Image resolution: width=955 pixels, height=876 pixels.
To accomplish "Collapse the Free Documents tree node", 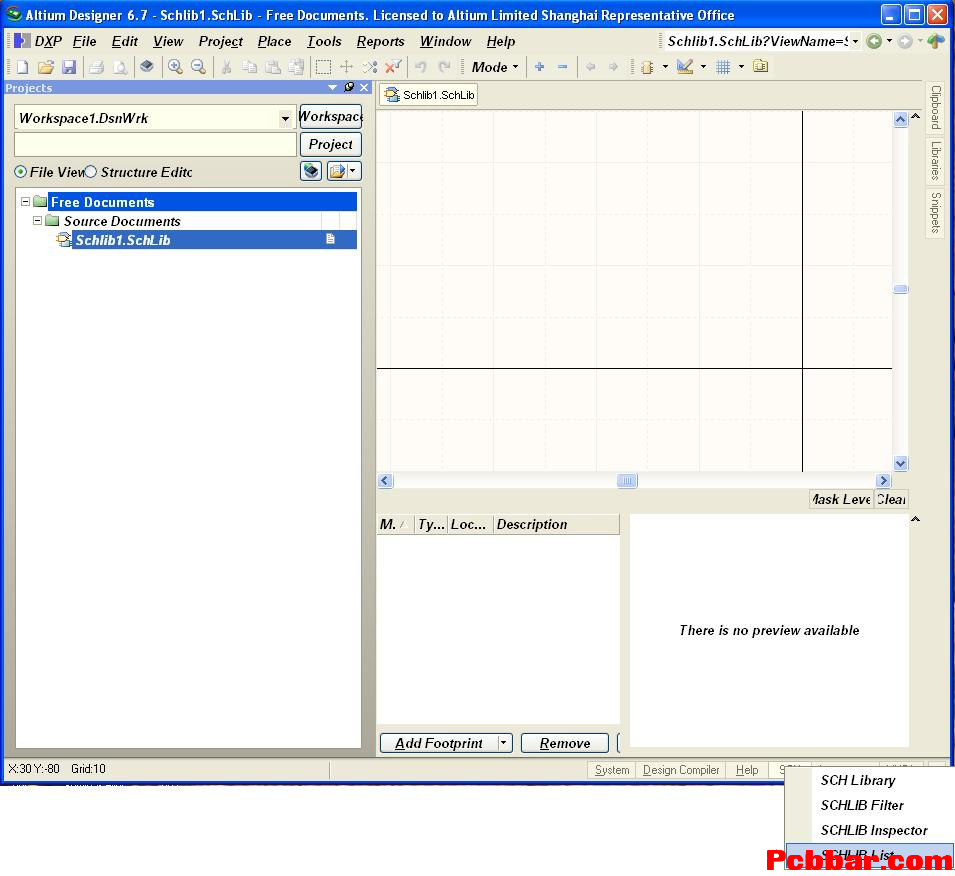I will (26, 202).
